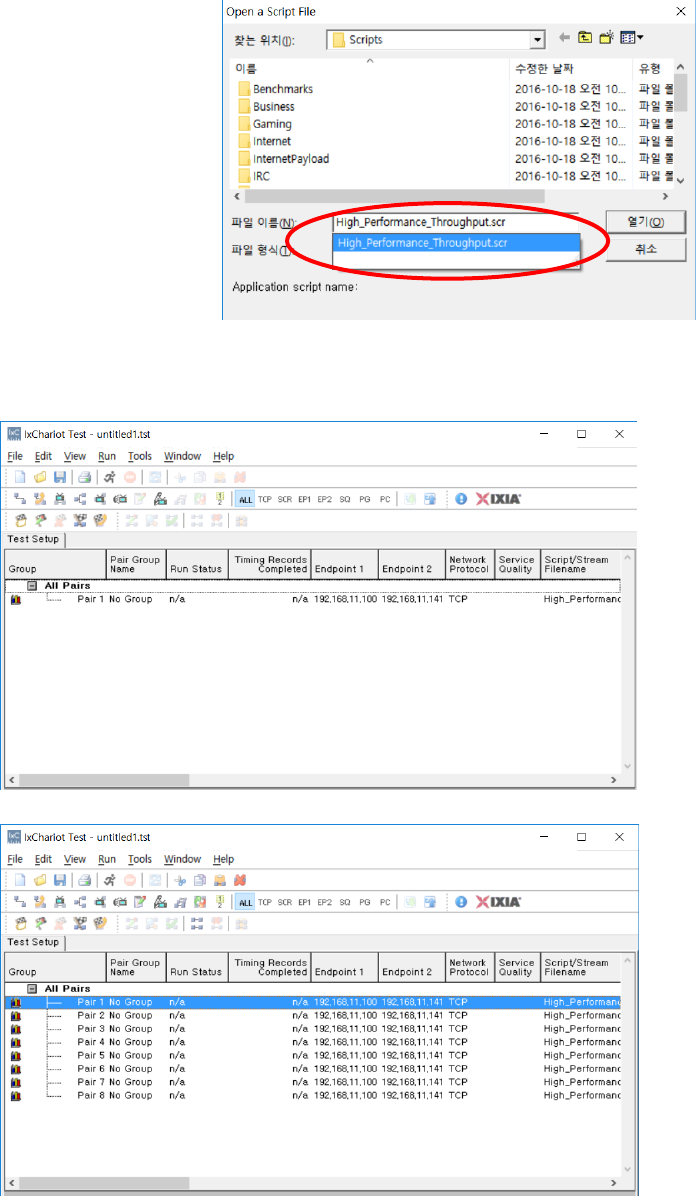Toggle TCP filter in single-pair IxChariot window
This screenshot has height=1196, width=696.
265,500
